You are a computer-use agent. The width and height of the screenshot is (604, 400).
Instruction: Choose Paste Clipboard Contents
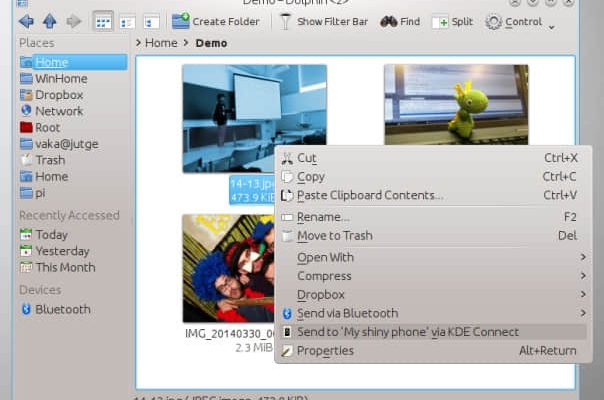431,195
